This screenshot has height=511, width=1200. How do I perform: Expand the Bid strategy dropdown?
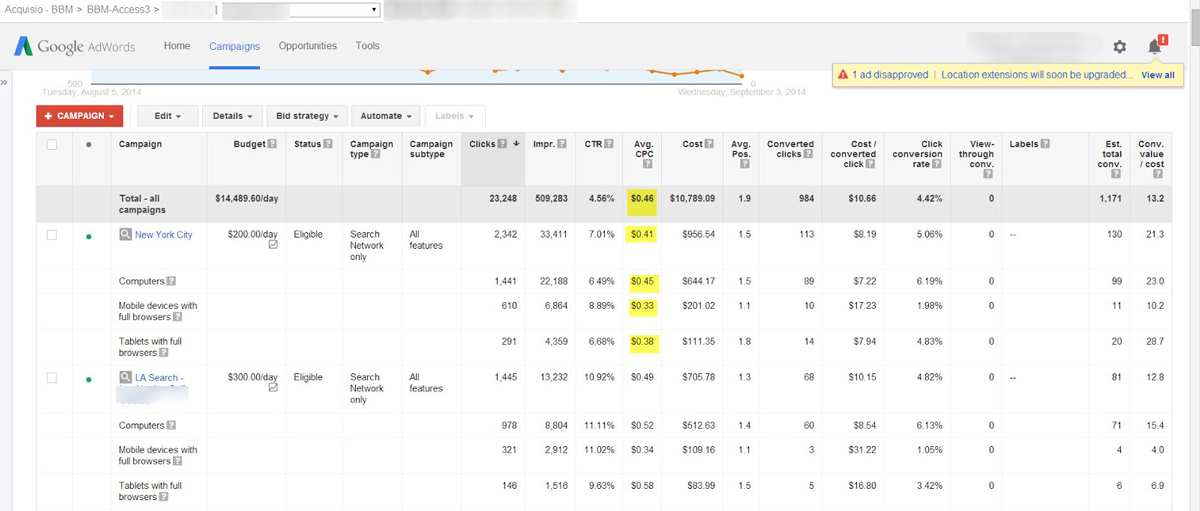coord(307,116)
